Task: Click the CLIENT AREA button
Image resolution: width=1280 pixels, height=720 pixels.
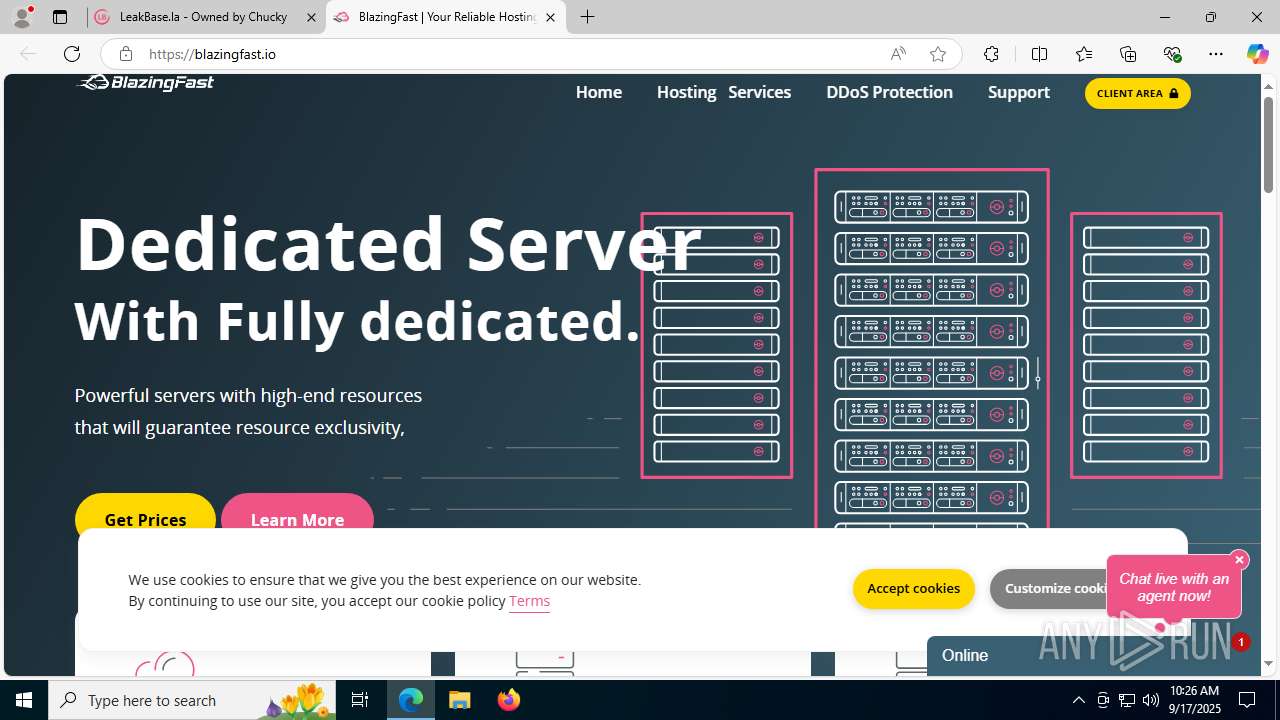Action: tap(1138, 93)
